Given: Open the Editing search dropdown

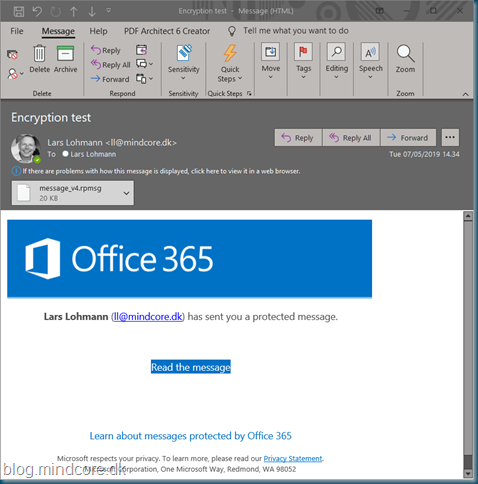Looking at the screenshot, I should click(336, 62).
